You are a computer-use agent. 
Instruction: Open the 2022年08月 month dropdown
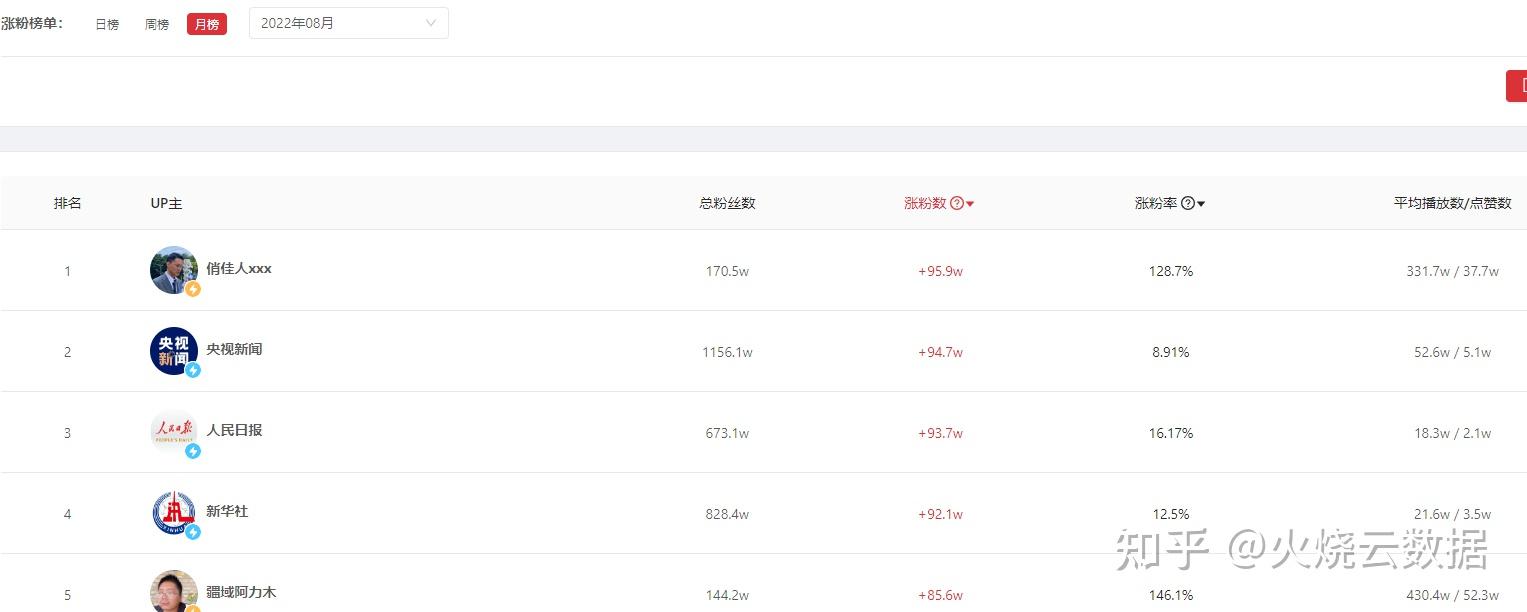click(348, 23)
